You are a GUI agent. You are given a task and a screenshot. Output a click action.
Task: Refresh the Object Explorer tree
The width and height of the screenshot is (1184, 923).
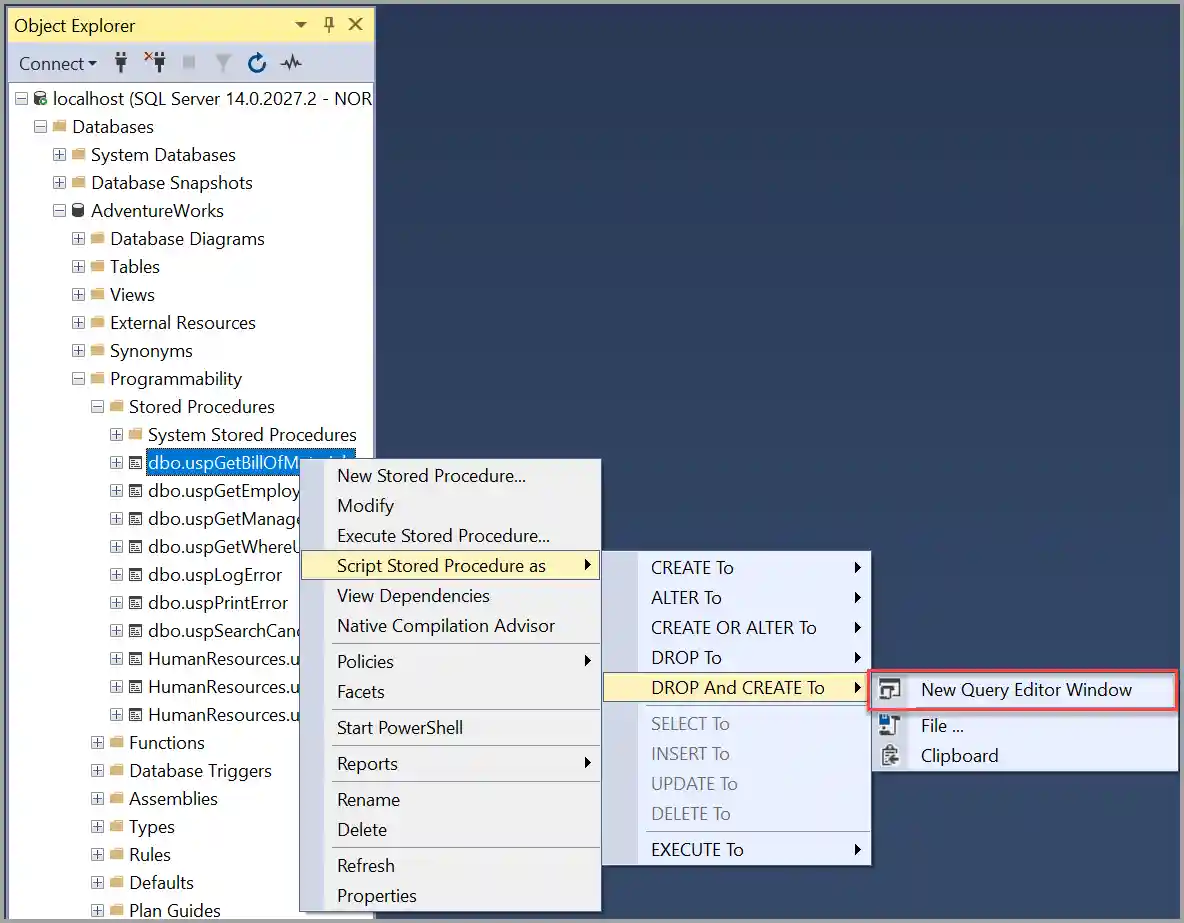[x=257, y=63]
